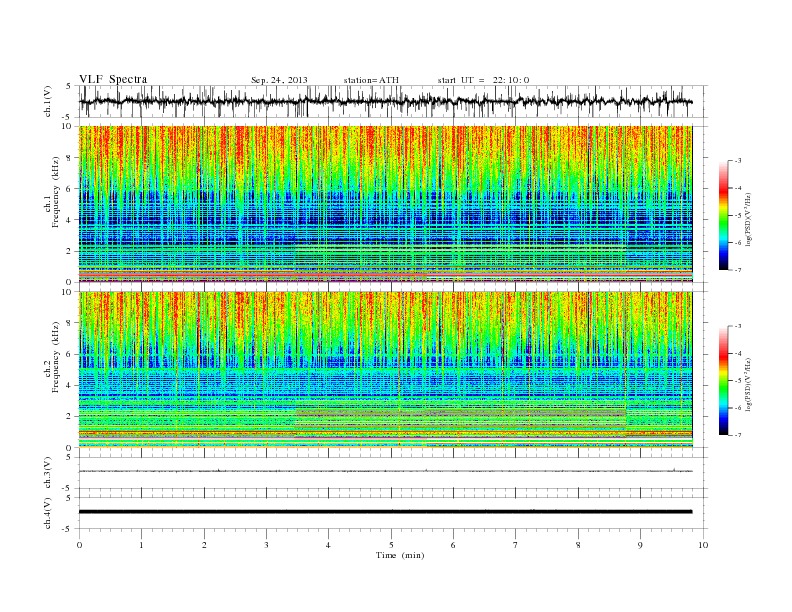Click the "1" tick on the time axis
Screen dimensions: 792x612
[141, 545]
